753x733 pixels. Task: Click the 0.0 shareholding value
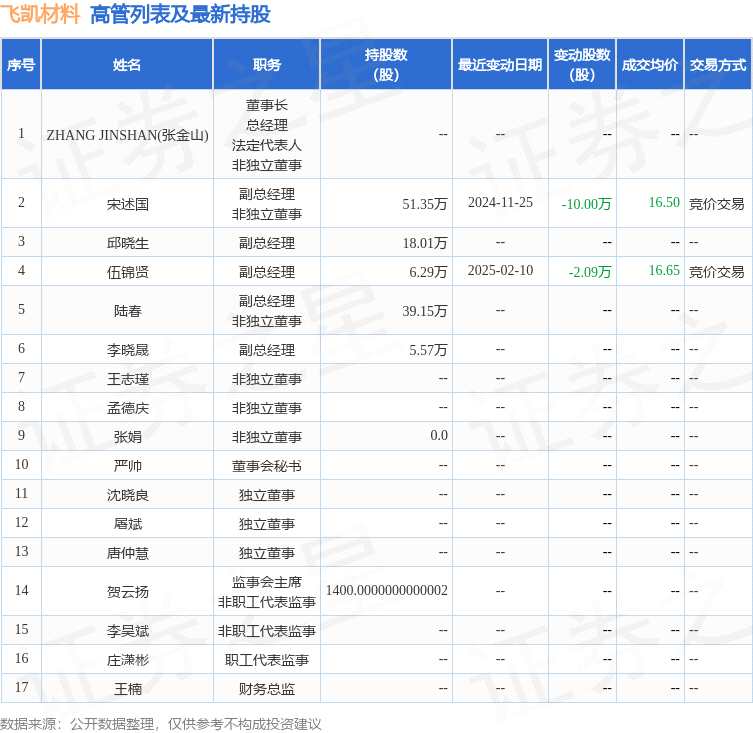coord(439,436)
